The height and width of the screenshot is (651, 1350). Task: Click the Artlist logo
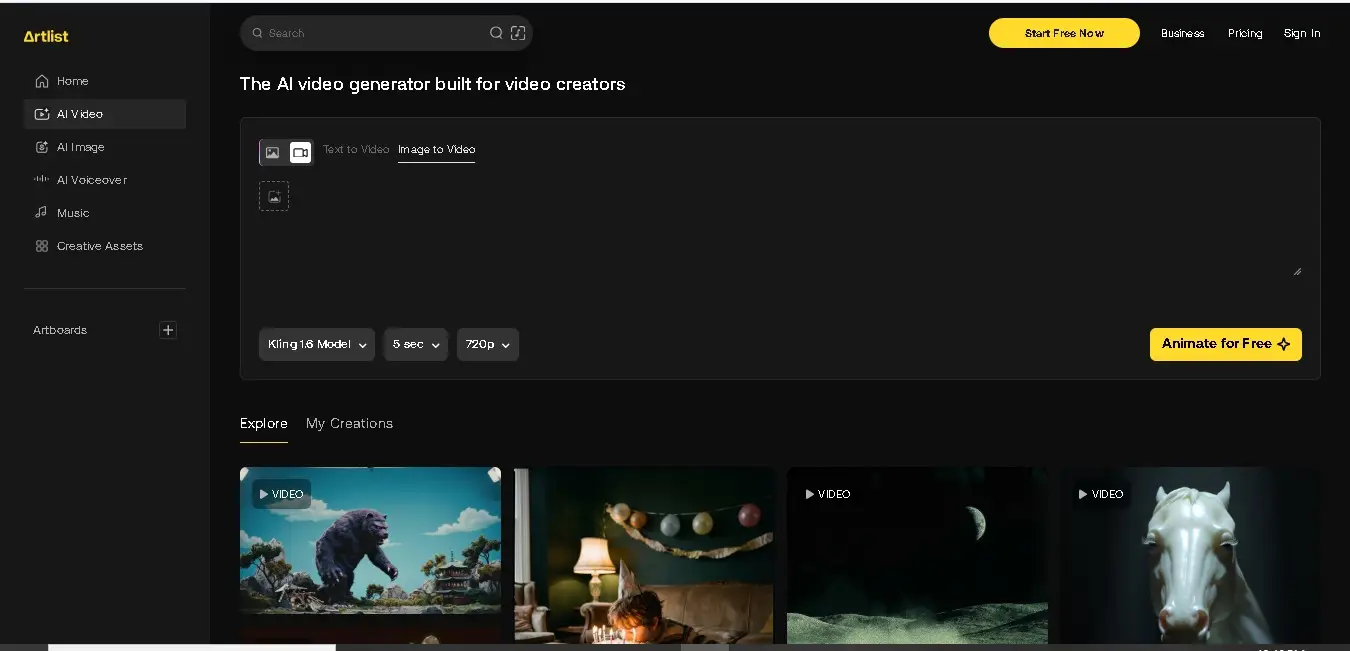[46, 36]
